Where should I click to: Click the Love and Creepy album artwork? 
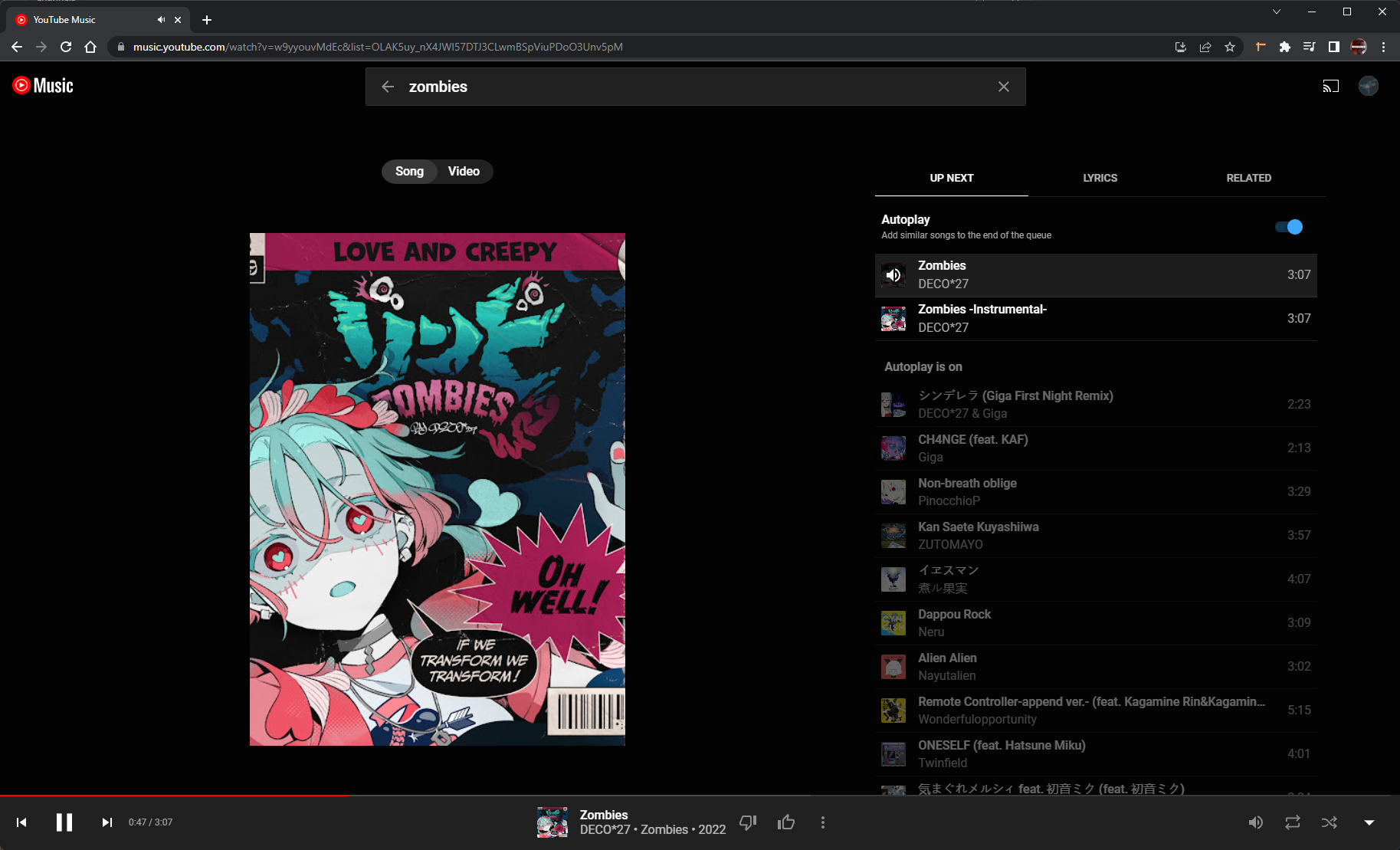[438, 489]
